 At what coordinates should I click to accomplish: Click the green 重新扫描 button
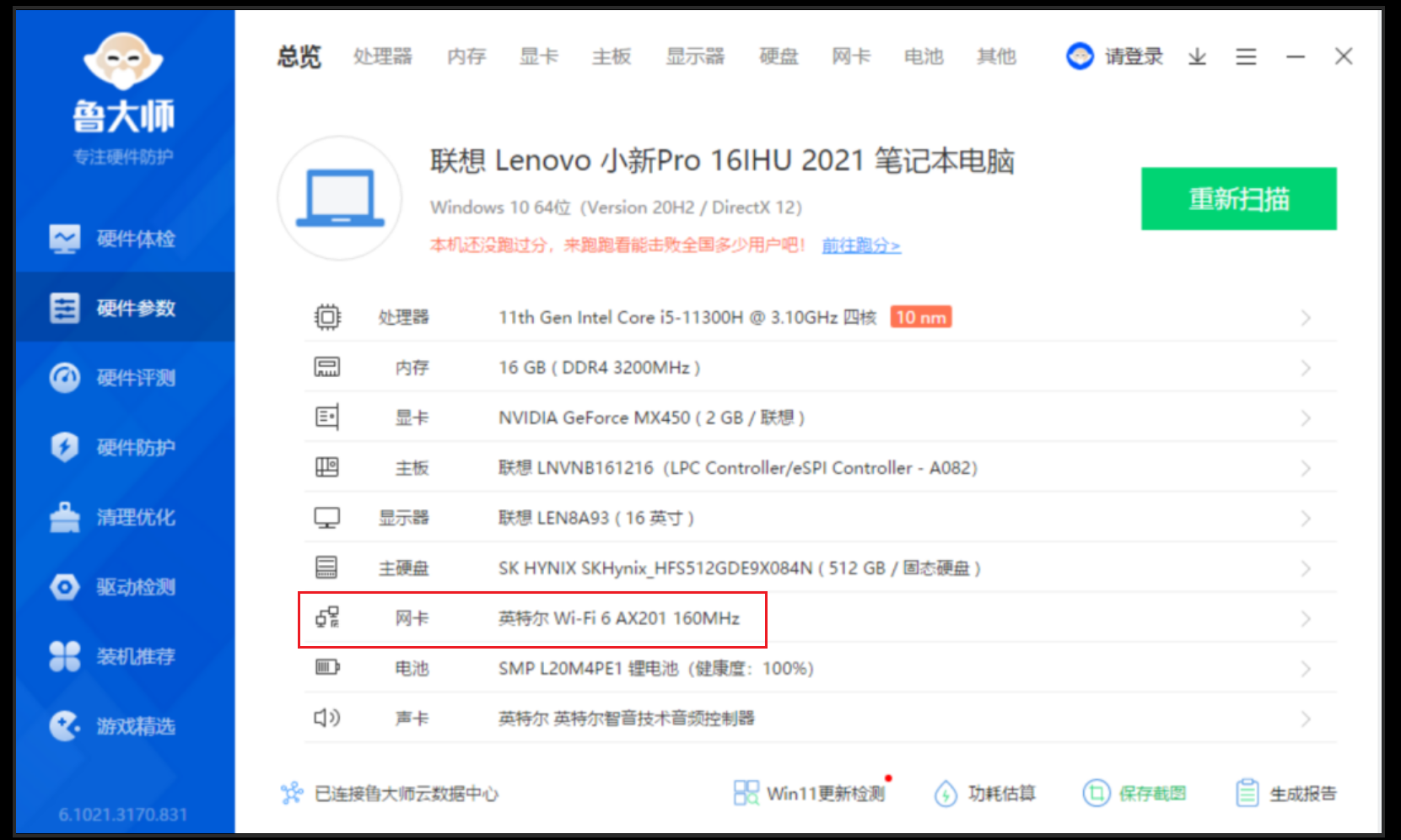click(1239, 199)
